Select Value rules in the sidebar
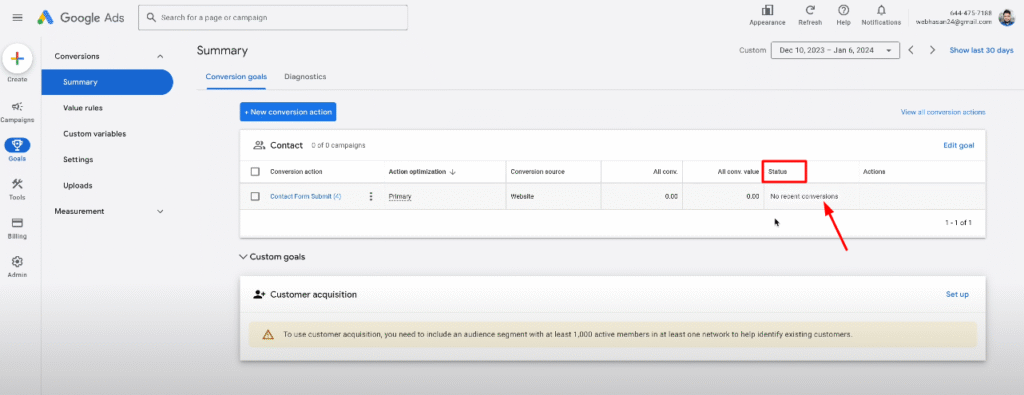This screenshot has height=395, width=1024. pyautogui.click(x=83, y=108)
